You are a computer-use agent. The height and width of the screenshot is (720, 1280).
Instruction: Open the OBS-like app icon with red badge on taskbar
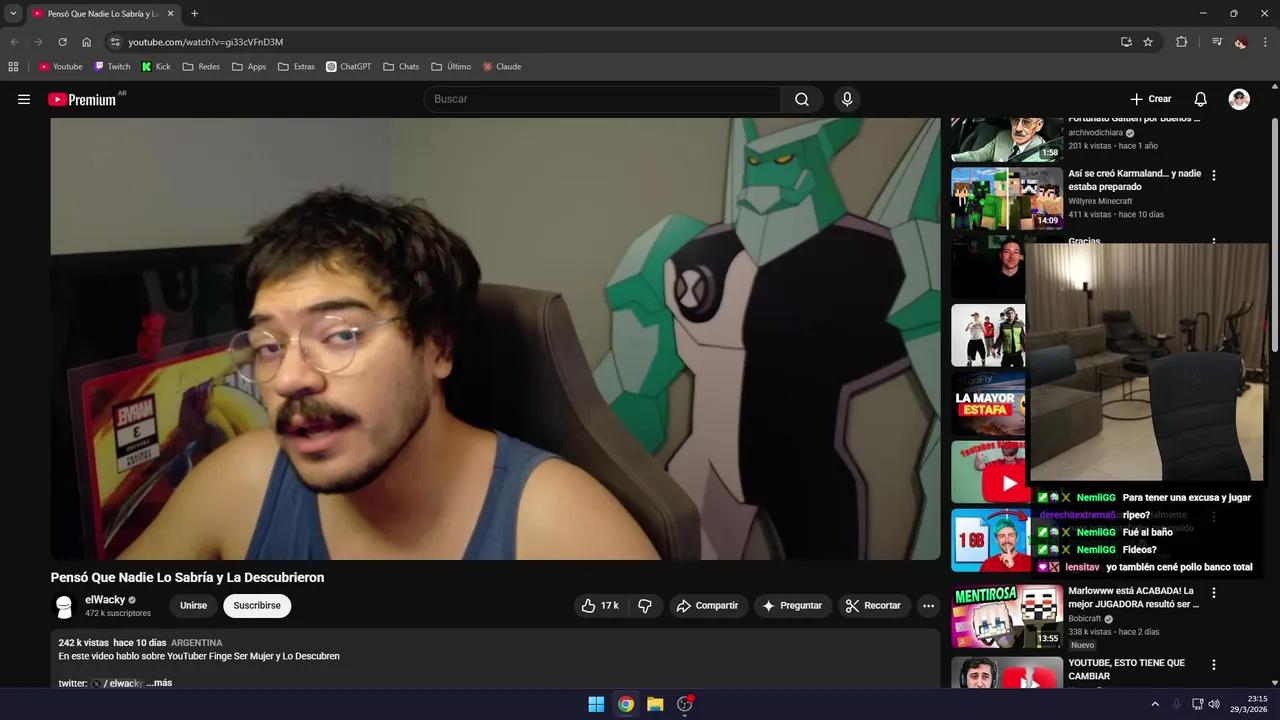coord(685,704)
